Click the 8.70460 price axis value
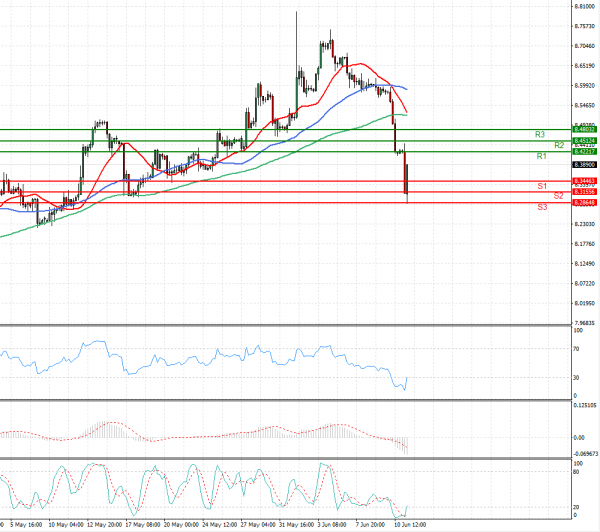 tap(585, 46)
